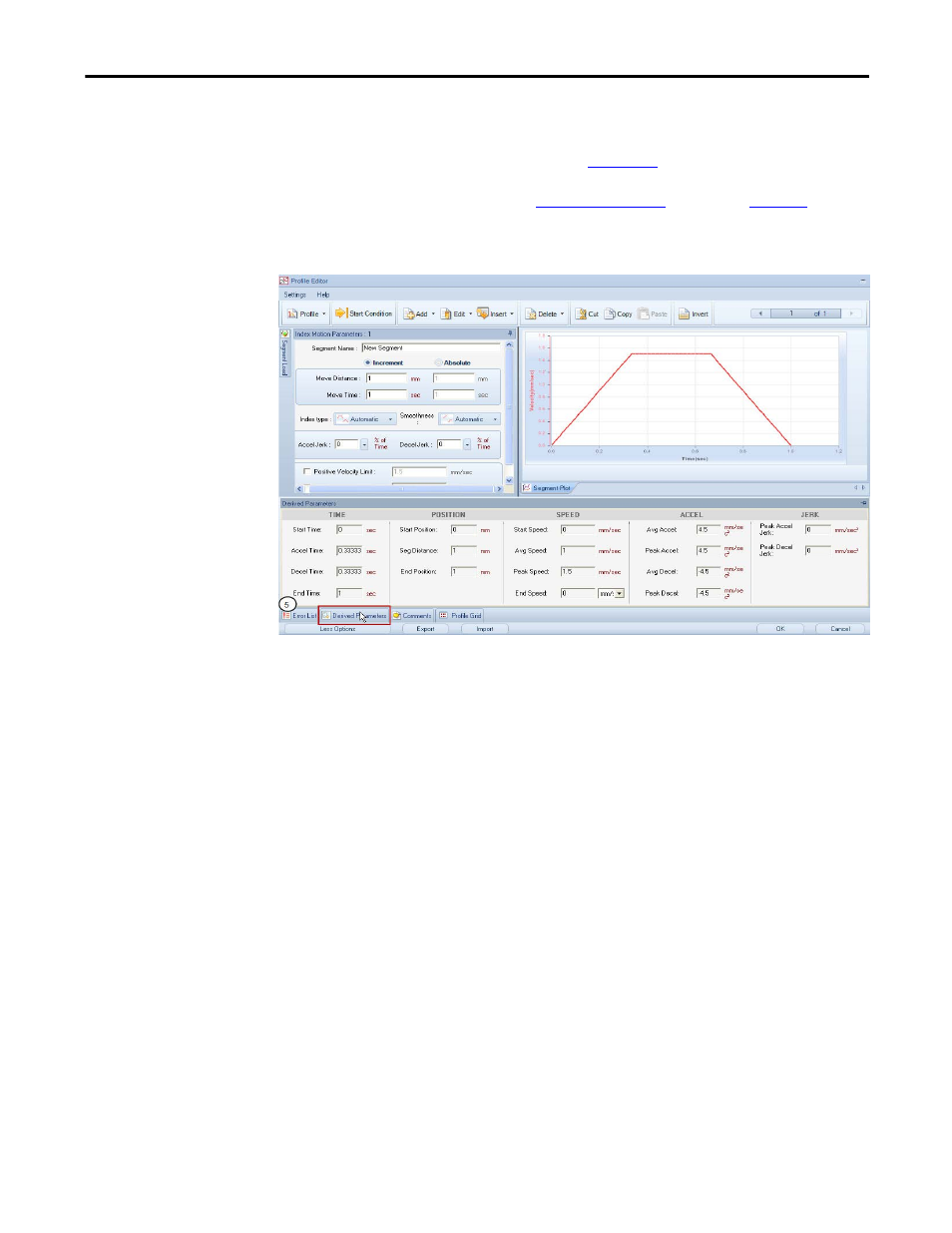Image resolution: width=952 pixels, height=1233 pixels.
Task: Click the Profile Editor window icon
Action: pyautogui.click(x=284, y=281)
